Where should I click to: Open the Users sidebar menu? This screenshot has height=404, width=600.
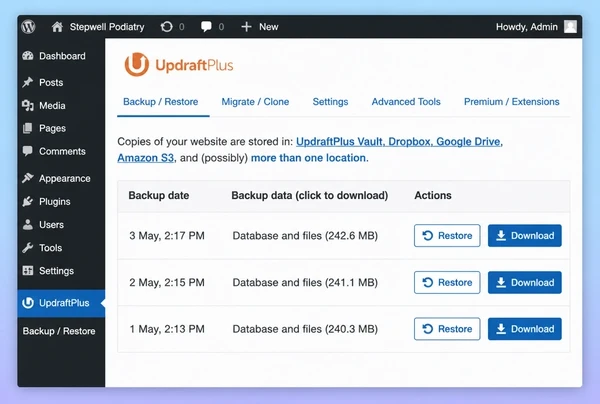[x=51, y=225]
